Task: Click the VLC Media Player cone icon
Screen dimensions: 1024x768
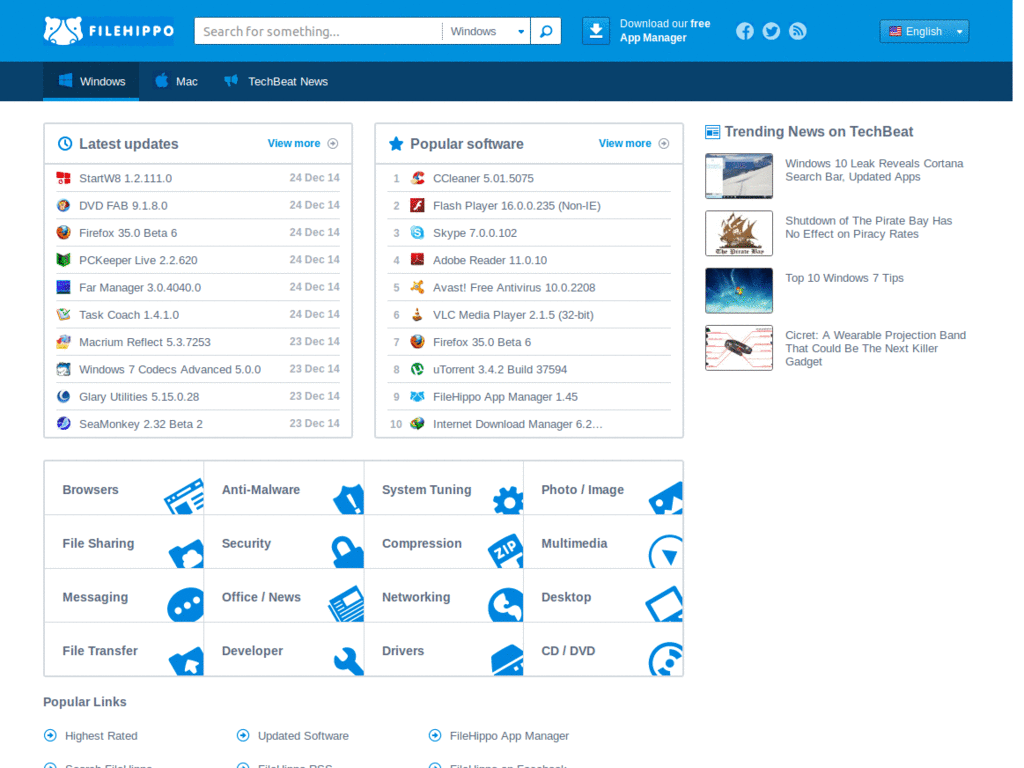Action: click(x=417, y=315)
